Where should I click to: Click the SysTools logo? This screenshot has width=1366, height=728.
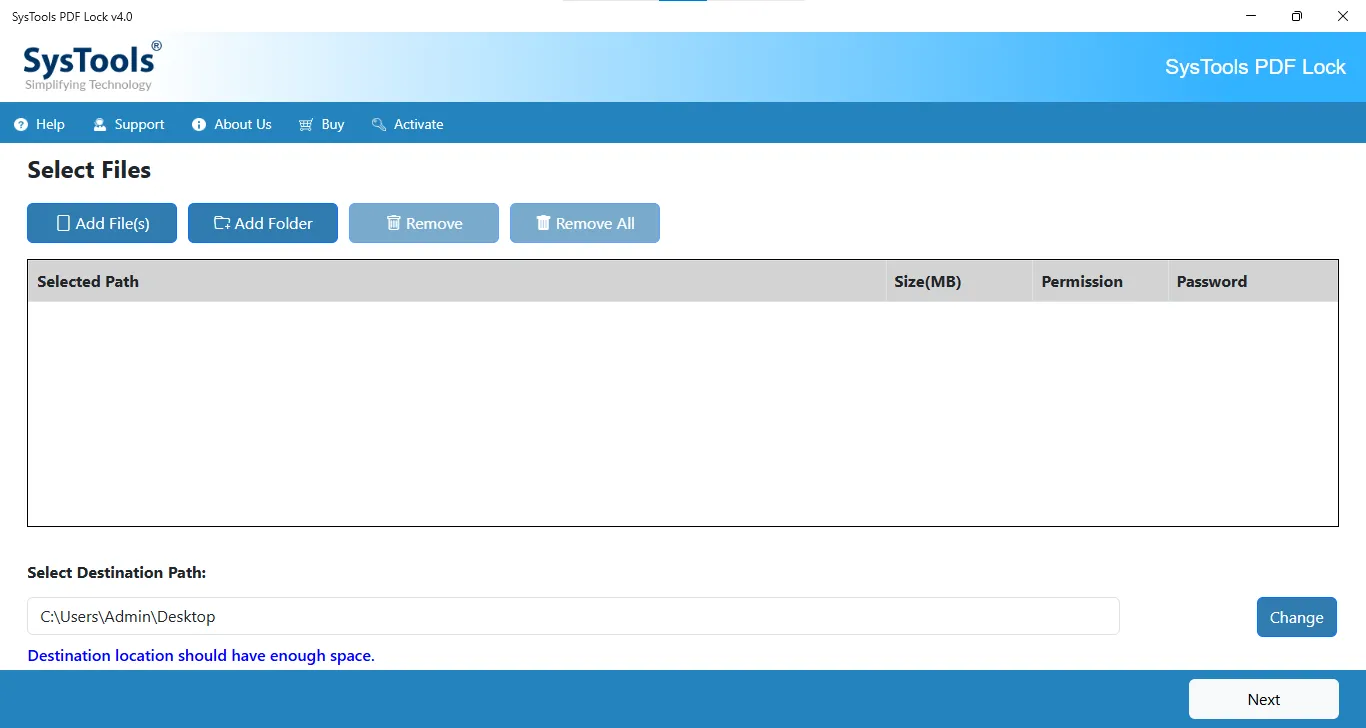click(x=92, y=66)
